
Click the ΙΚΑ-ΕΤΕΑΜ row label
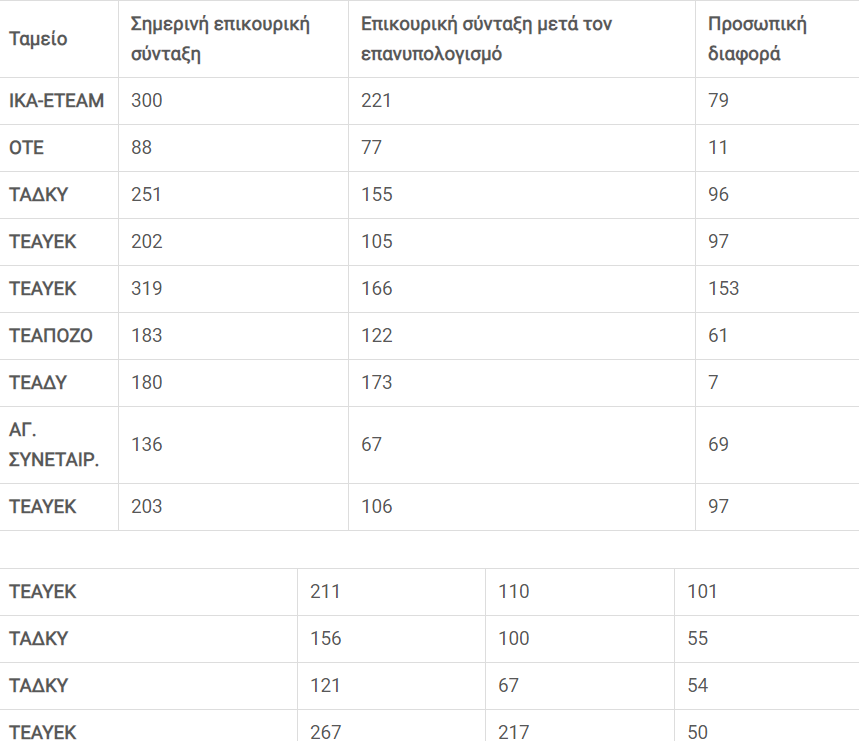coord(57,101)
